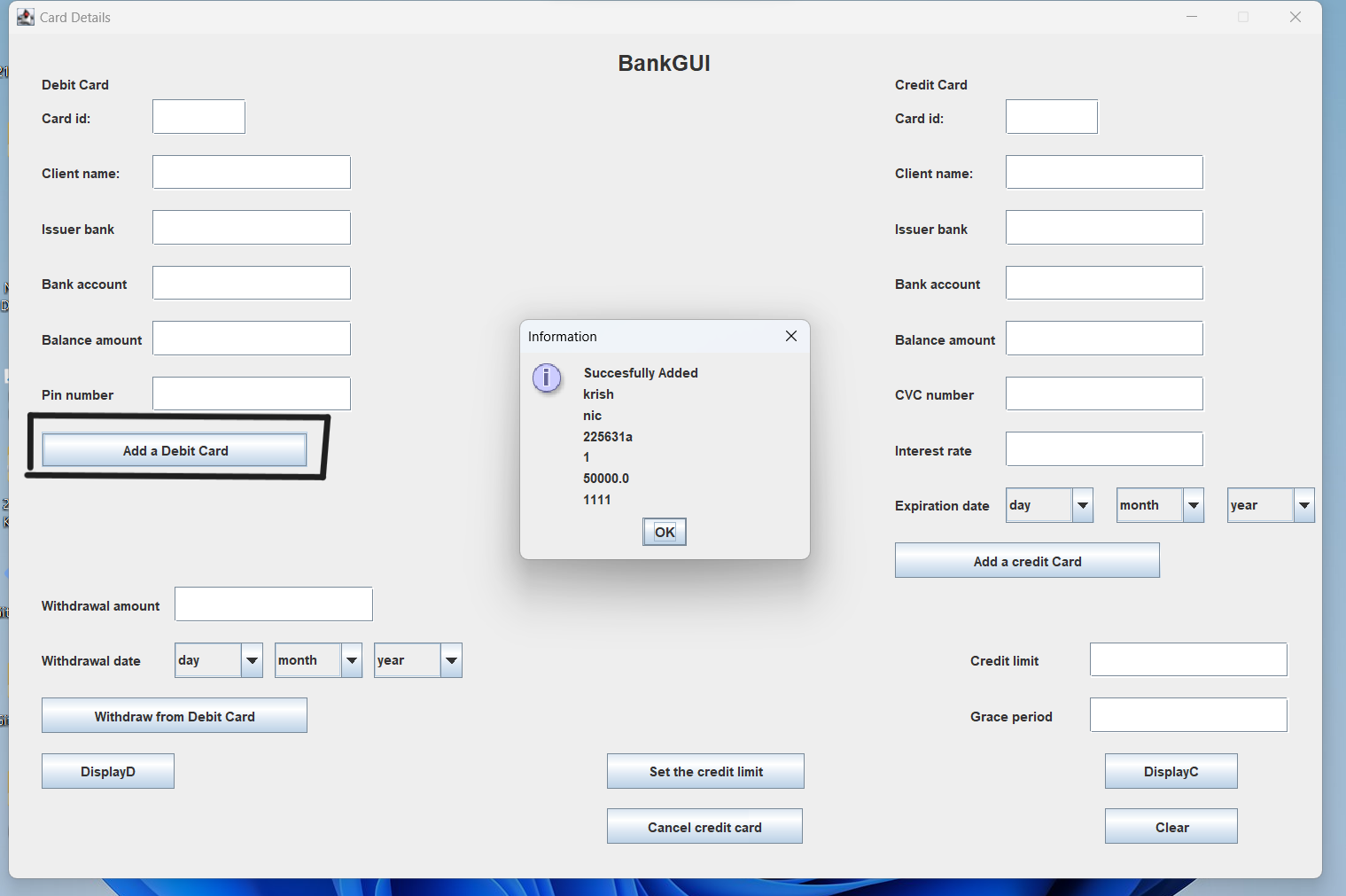Click Withdraw from Debit Card button
This screenshot has width=1346, height=896.
(175, 716)
